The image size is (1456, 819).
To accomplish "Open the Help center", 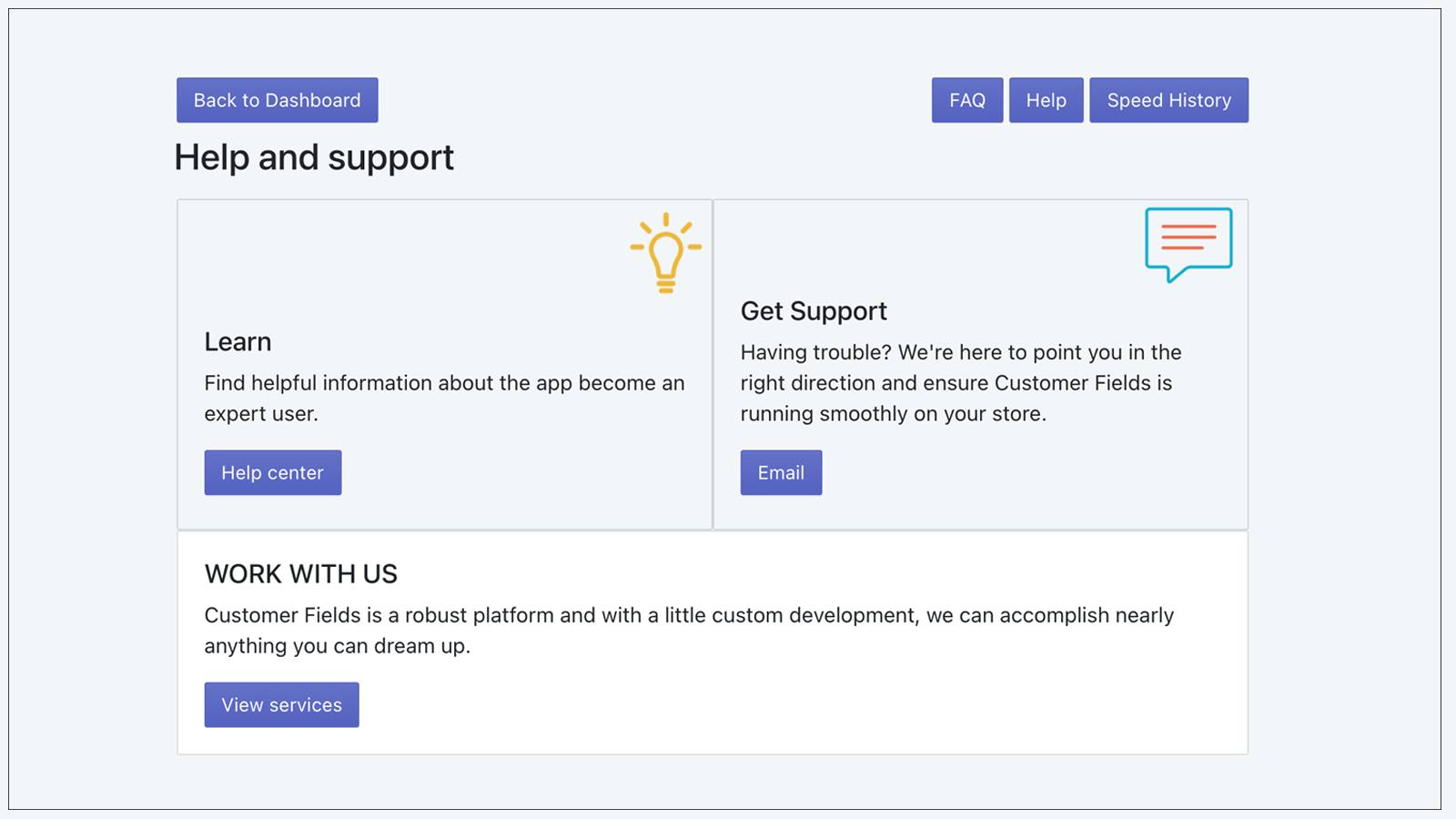I will (273, 472).
